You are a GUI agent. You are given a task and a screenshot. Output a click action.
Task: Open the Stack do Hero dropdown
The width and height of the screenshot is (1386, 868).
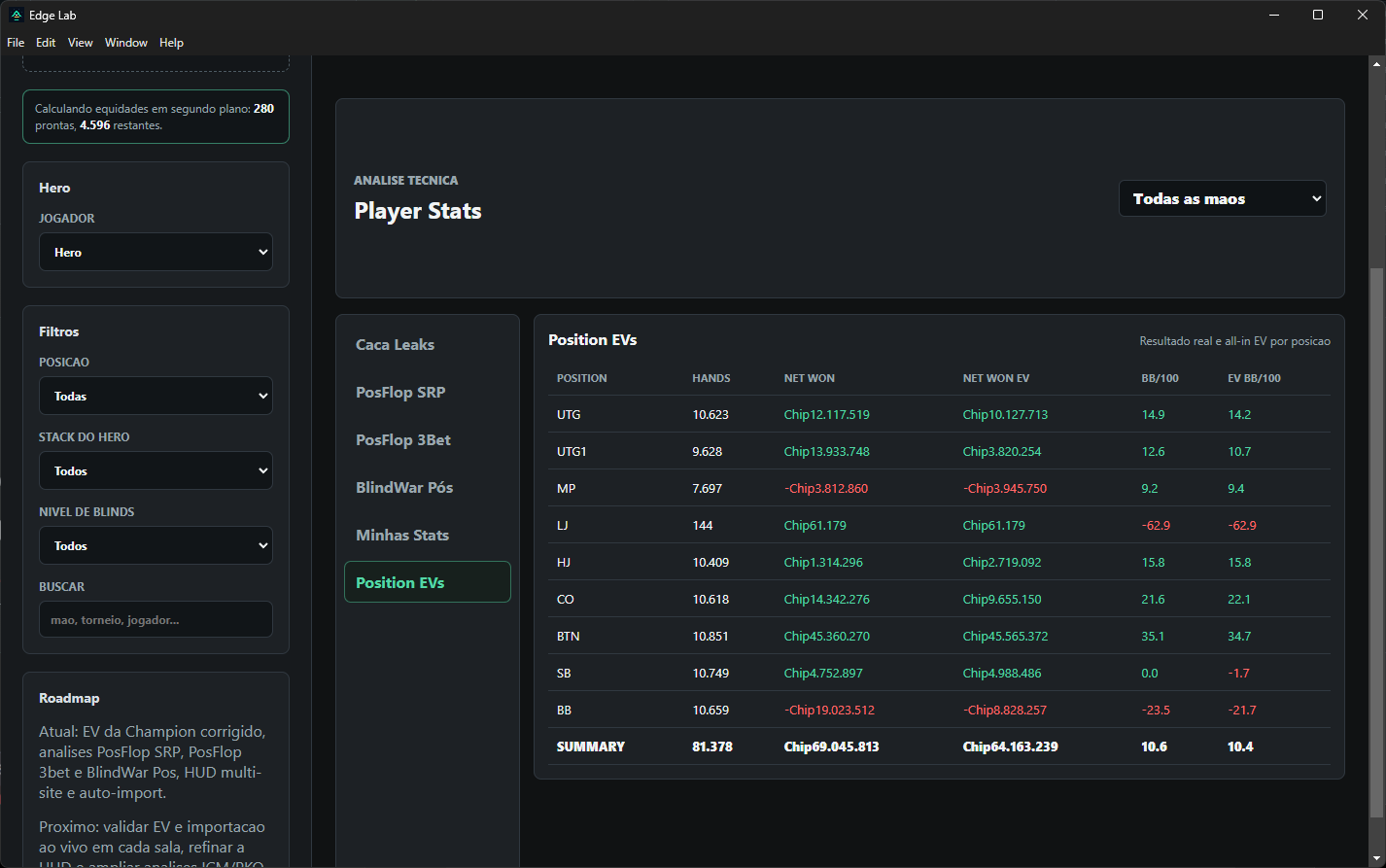156,470
